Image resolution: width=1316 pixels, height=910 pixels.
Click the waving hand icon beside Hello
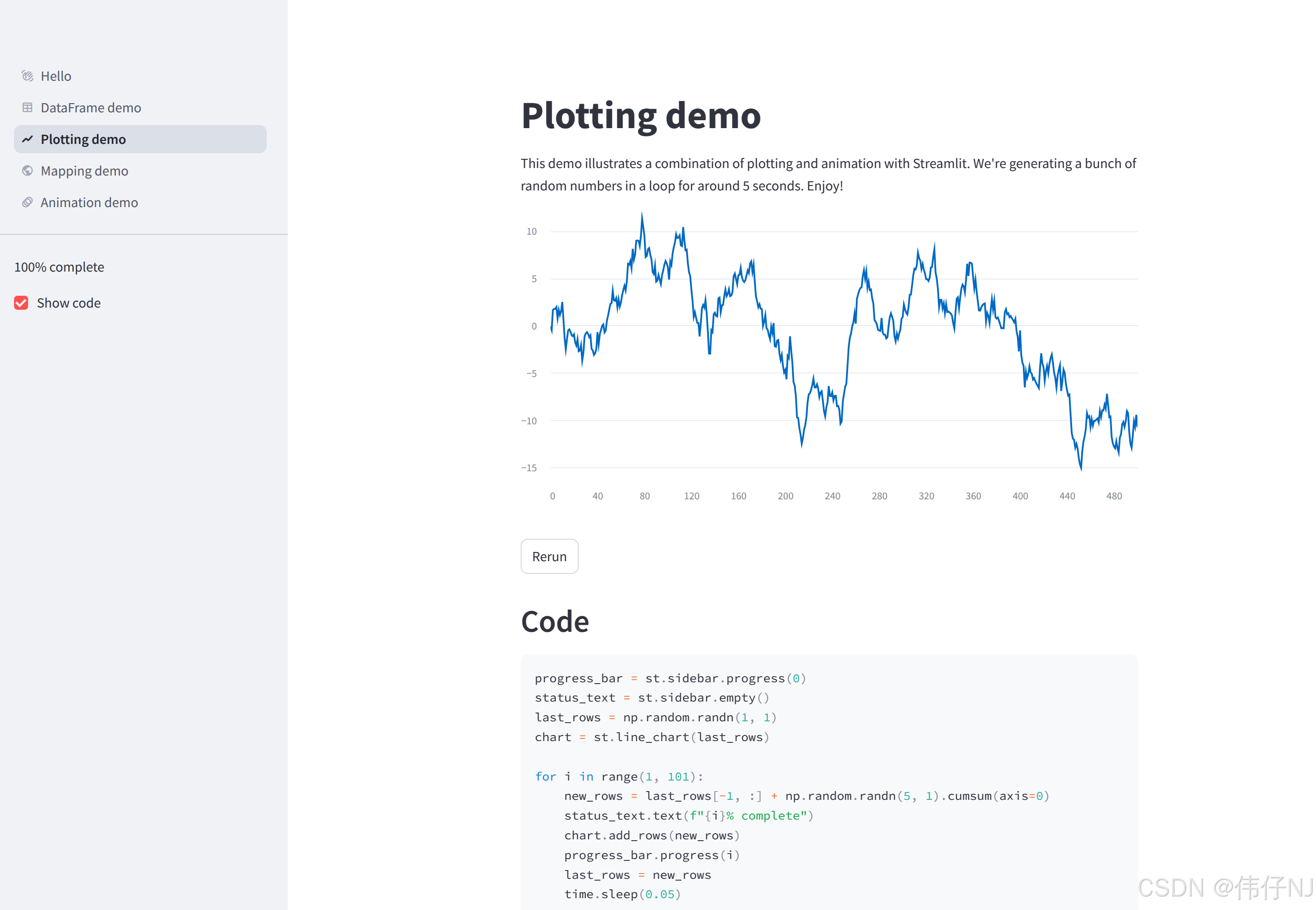pos(27,76)
